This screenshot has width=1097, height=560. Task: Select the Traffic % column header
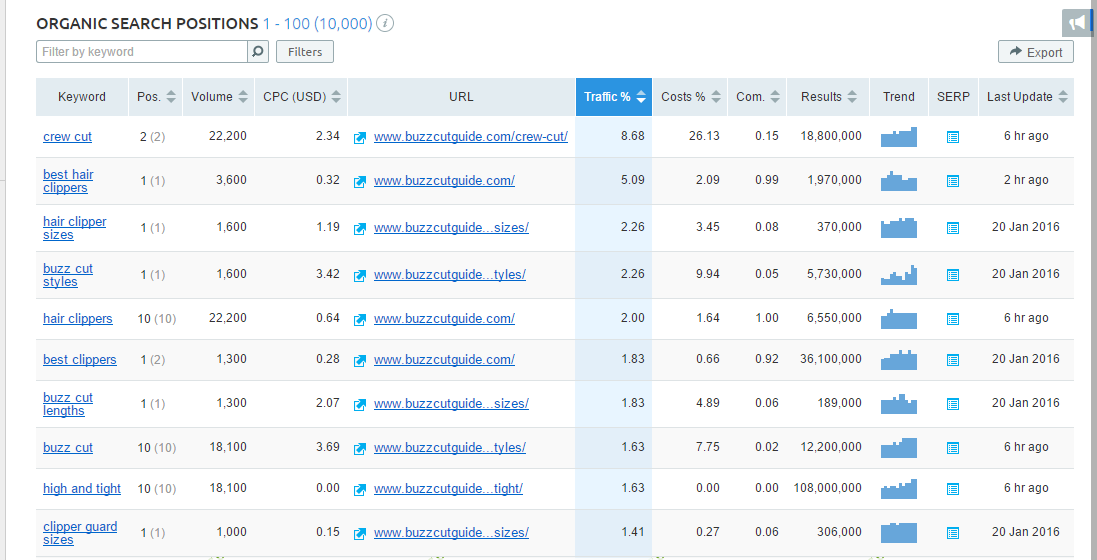coord(608,97)
